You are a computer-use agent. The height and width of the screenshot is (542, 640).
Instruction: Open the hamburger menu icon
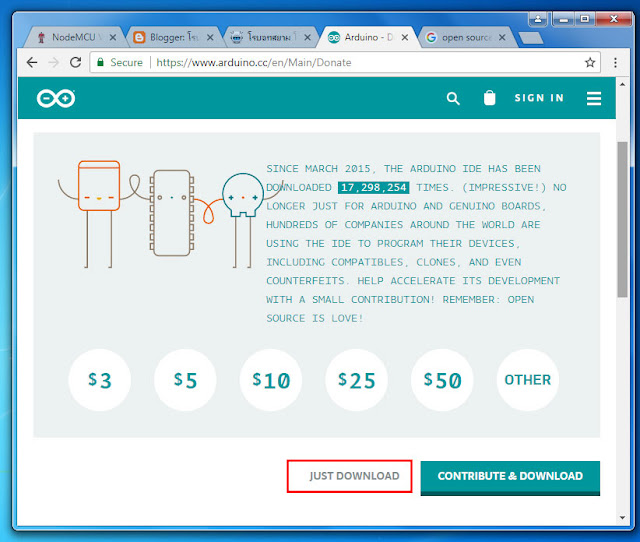594,98
